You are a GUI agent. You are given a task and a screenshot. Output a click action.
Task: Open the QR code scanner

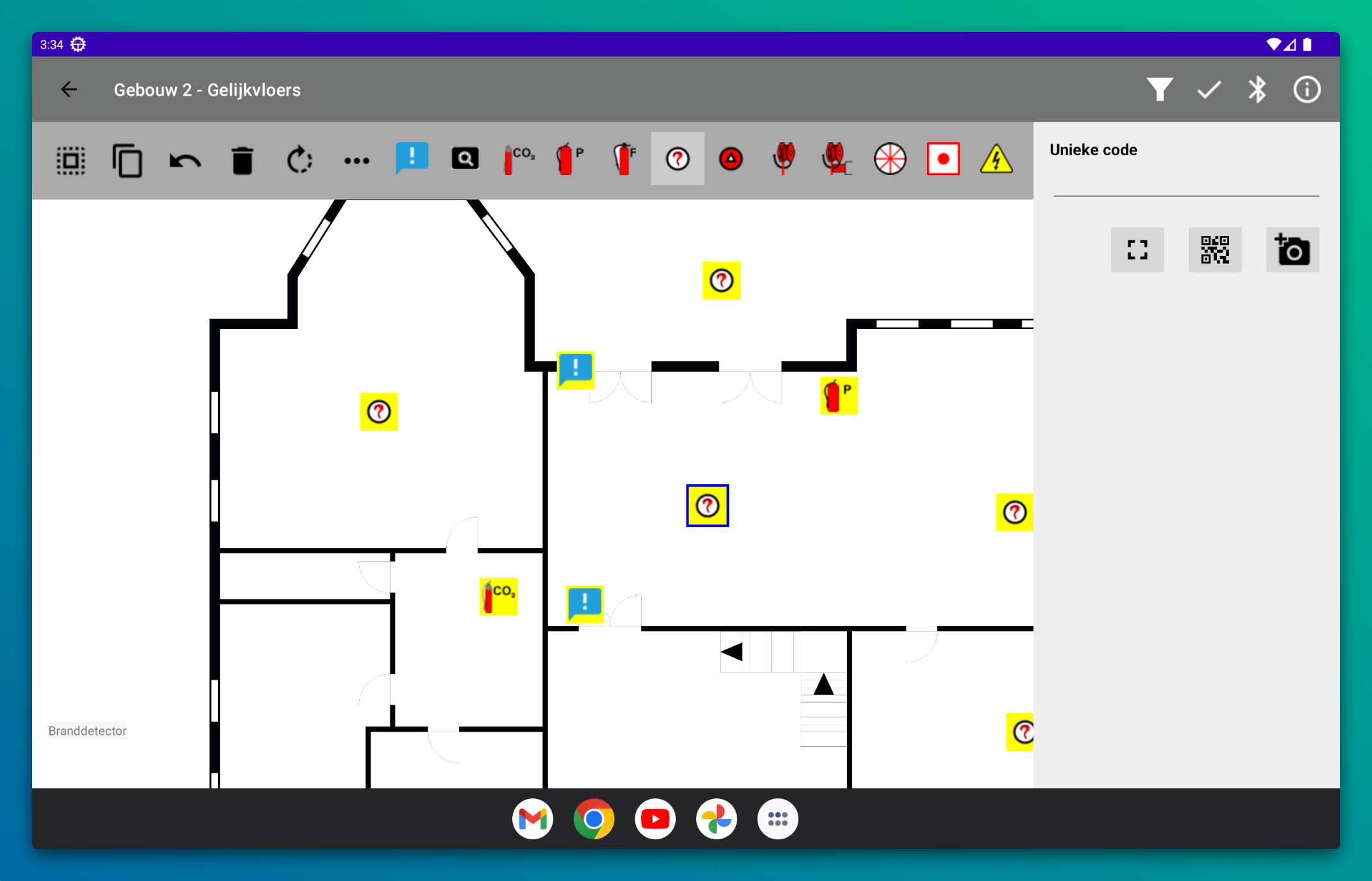1214,249
